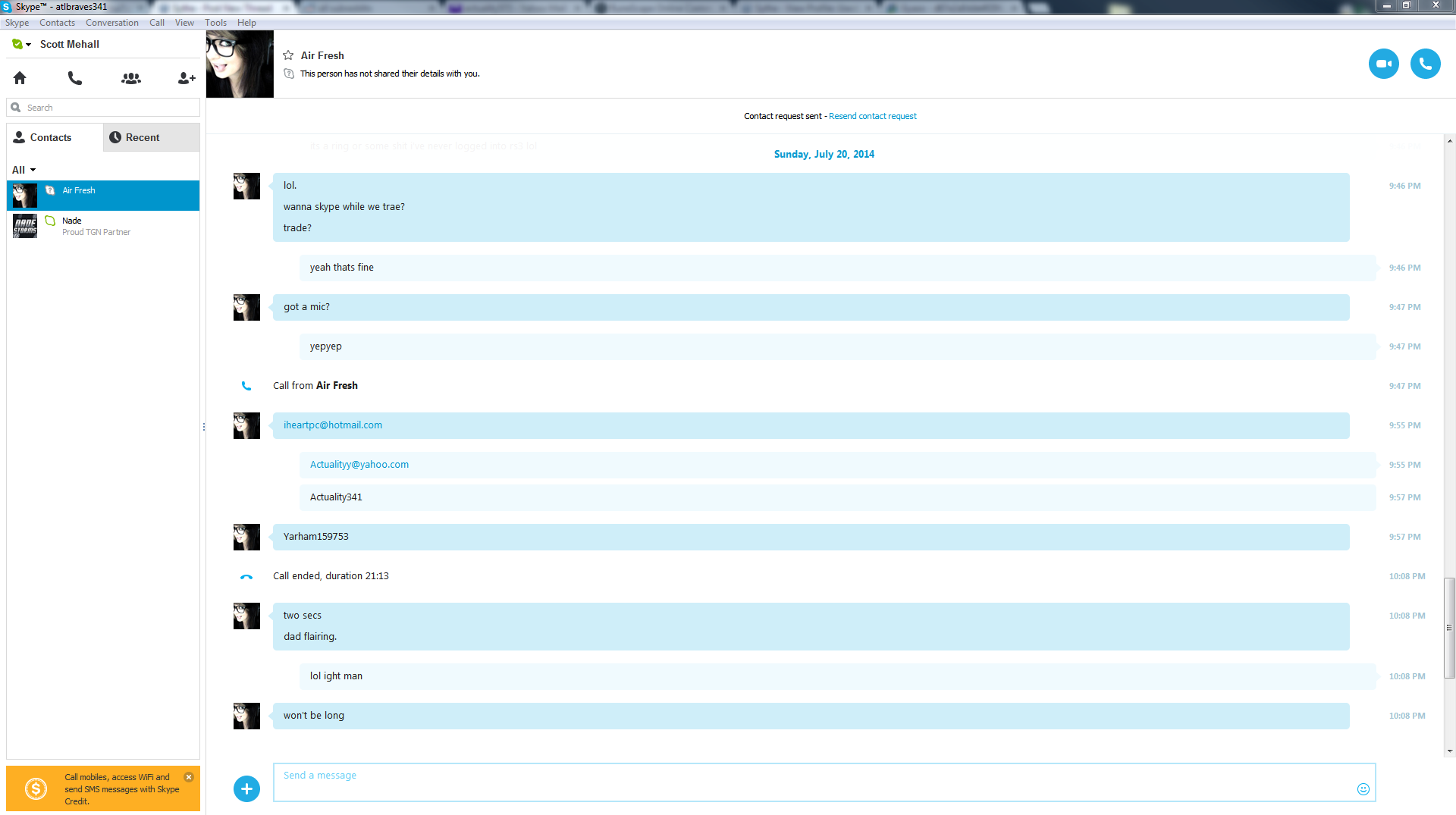Open the status dropdown arrow
The width and height of the screenshot is (1456, 815).
point(29,45)
